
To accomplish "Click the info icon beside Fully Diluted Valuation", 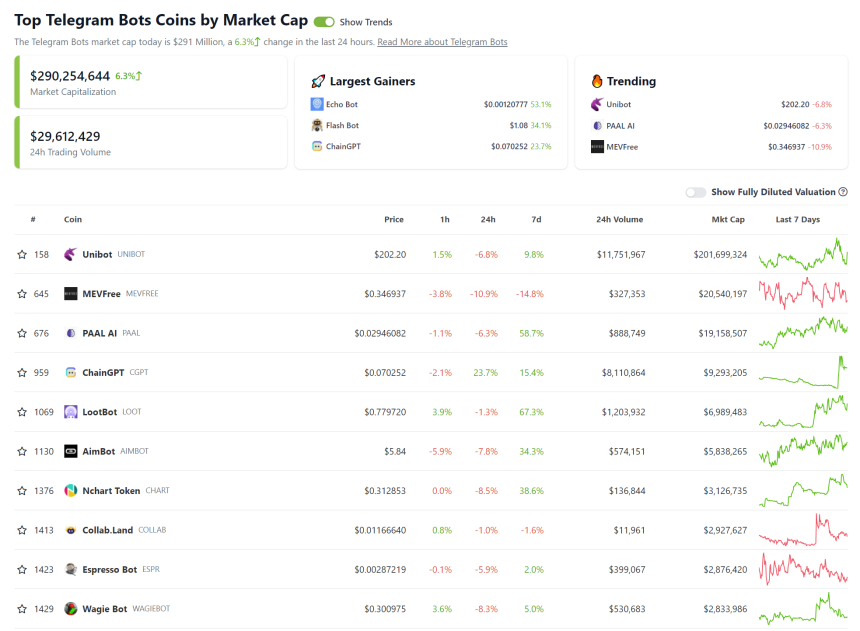I will pyautogui.click(x=843, y=192).
